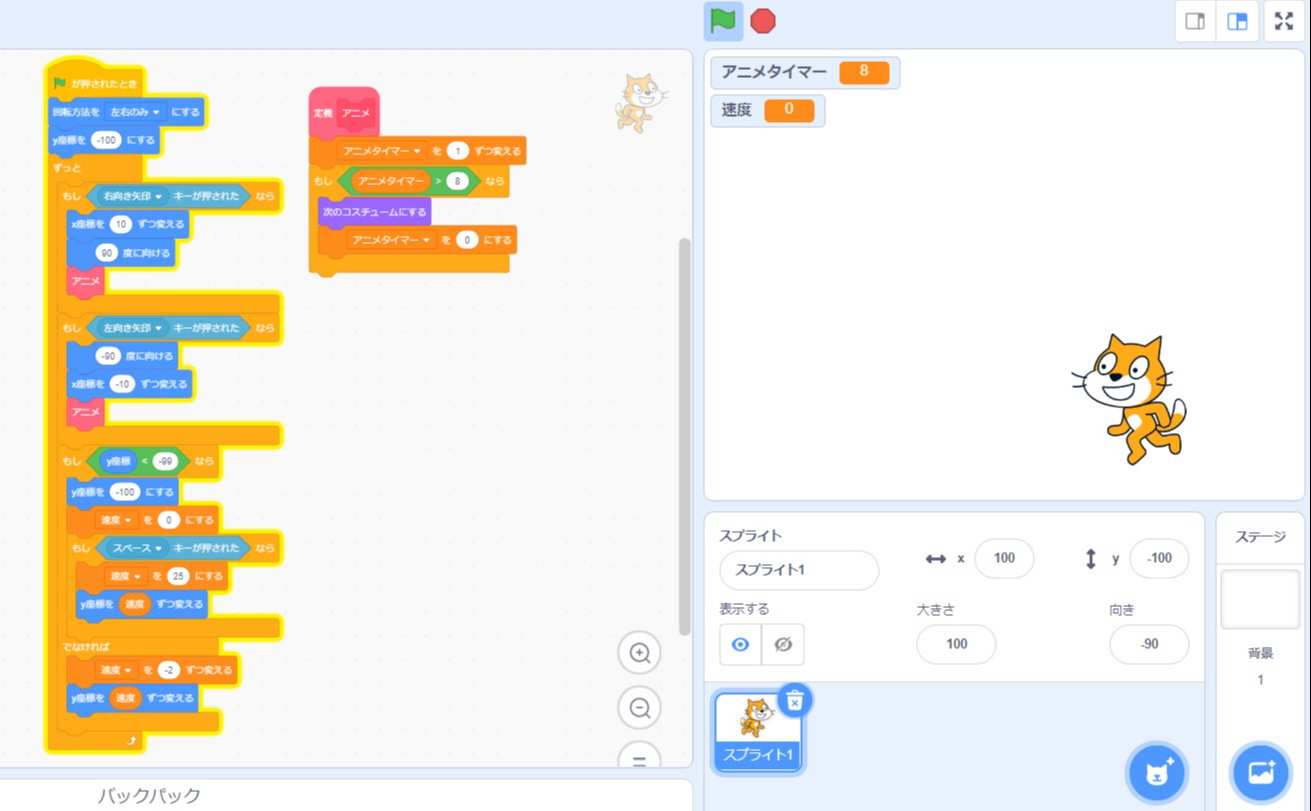This screenshot has height=811, width=1311.
Task: Click the アニメ call block under 左向き矢印
Action: [86, 412]
